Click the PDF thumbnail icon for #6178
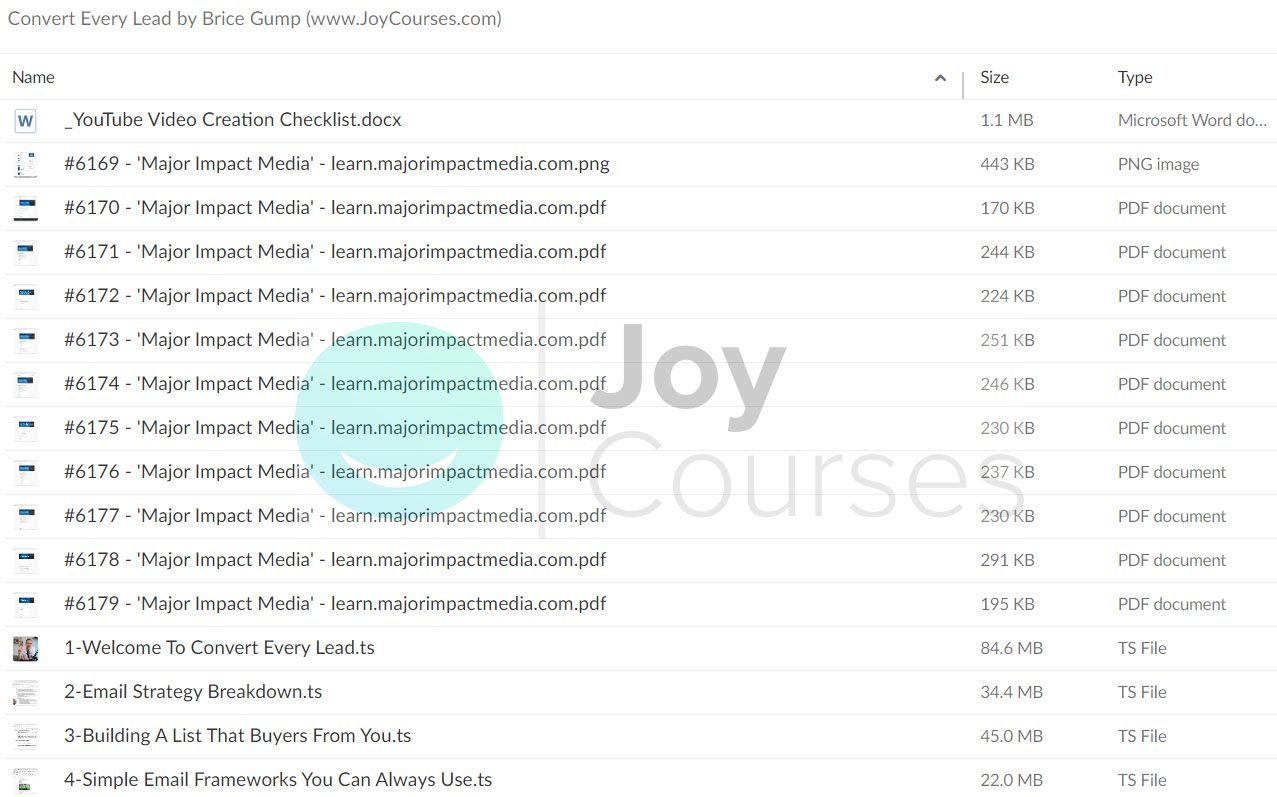 click(25, 561)
